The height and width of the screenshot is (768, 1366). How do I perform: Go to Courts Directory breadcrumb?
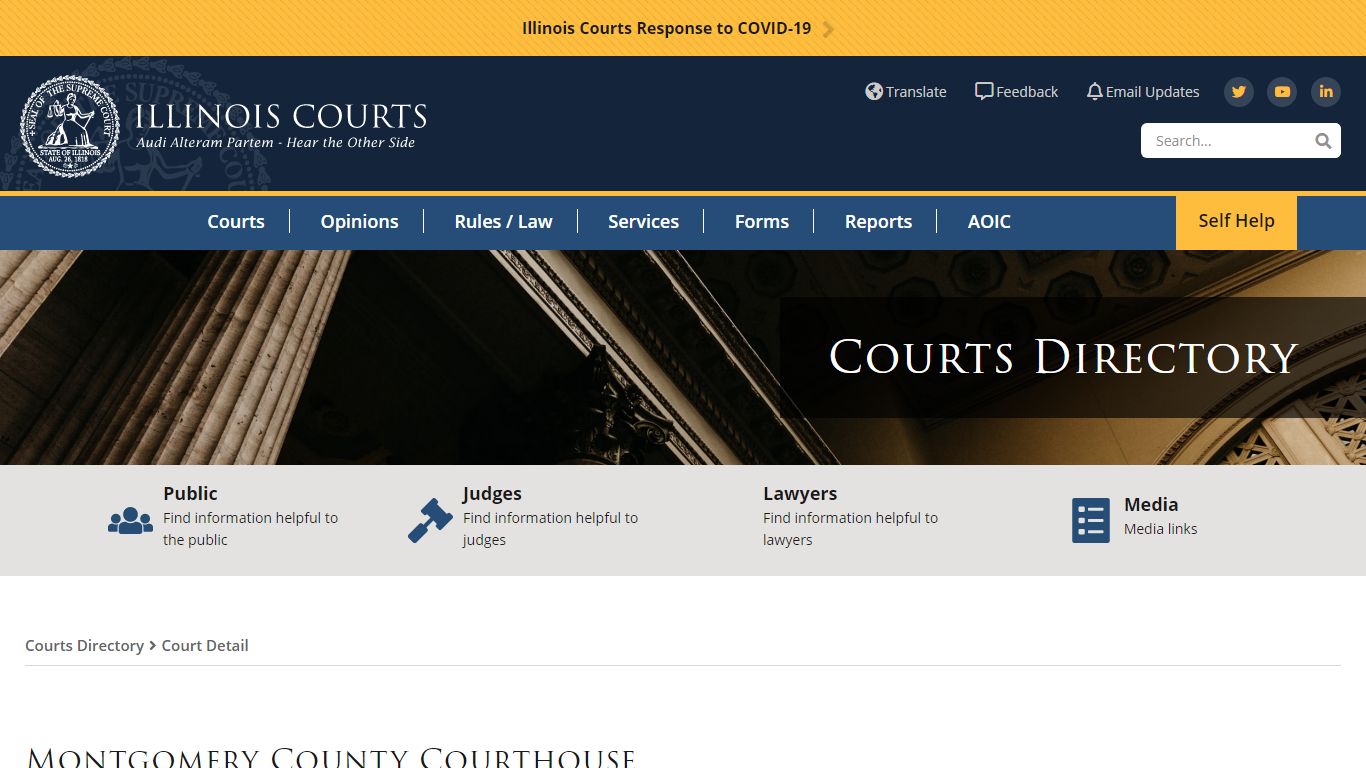84,646
